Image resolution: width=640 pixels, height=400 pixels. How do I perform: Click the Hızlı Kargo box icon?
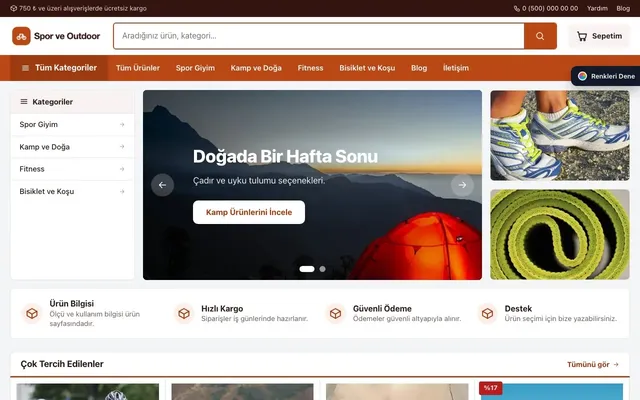click(184, 313)
